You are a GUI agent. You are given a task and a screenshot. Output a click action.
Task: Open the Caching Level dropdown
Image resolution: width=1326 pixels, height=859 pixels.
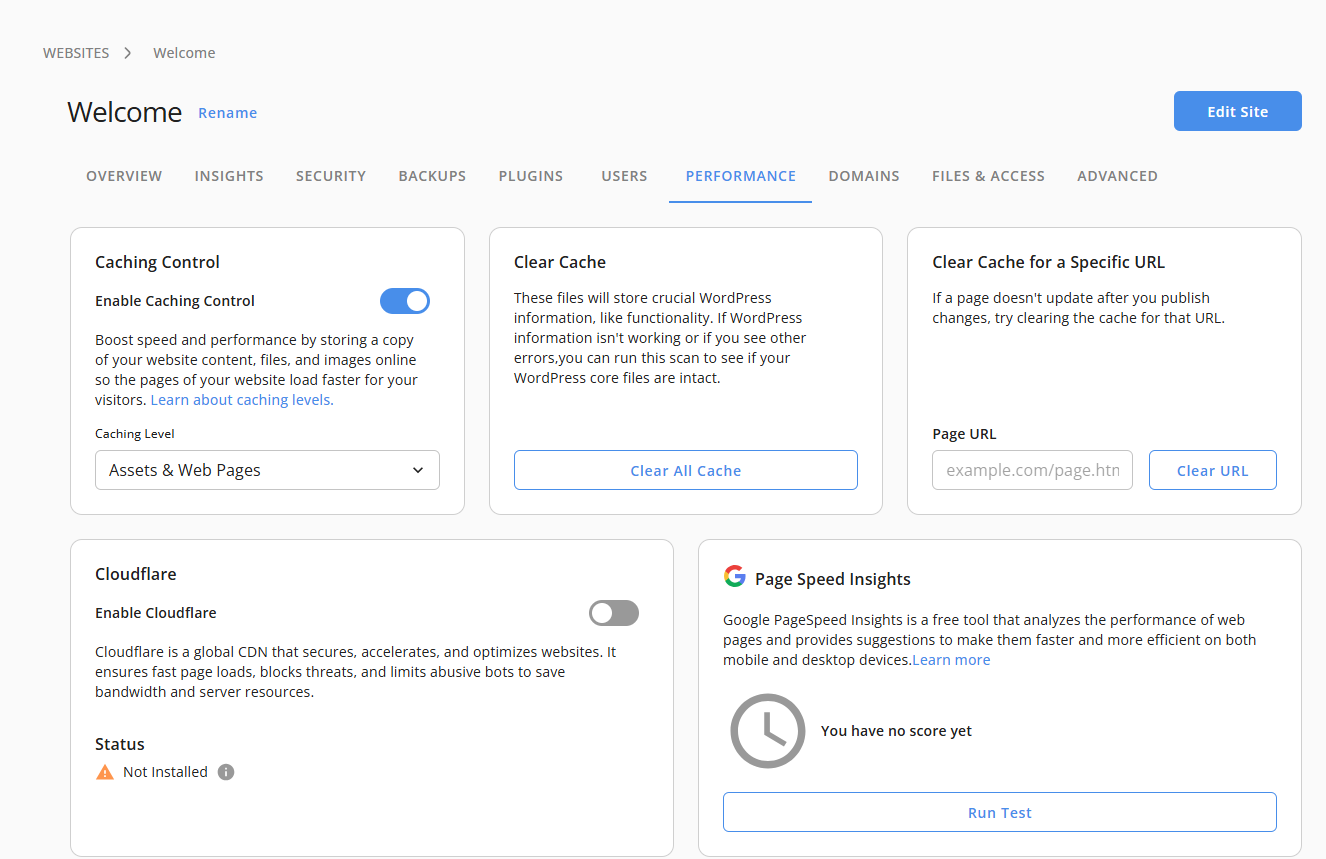267,470
